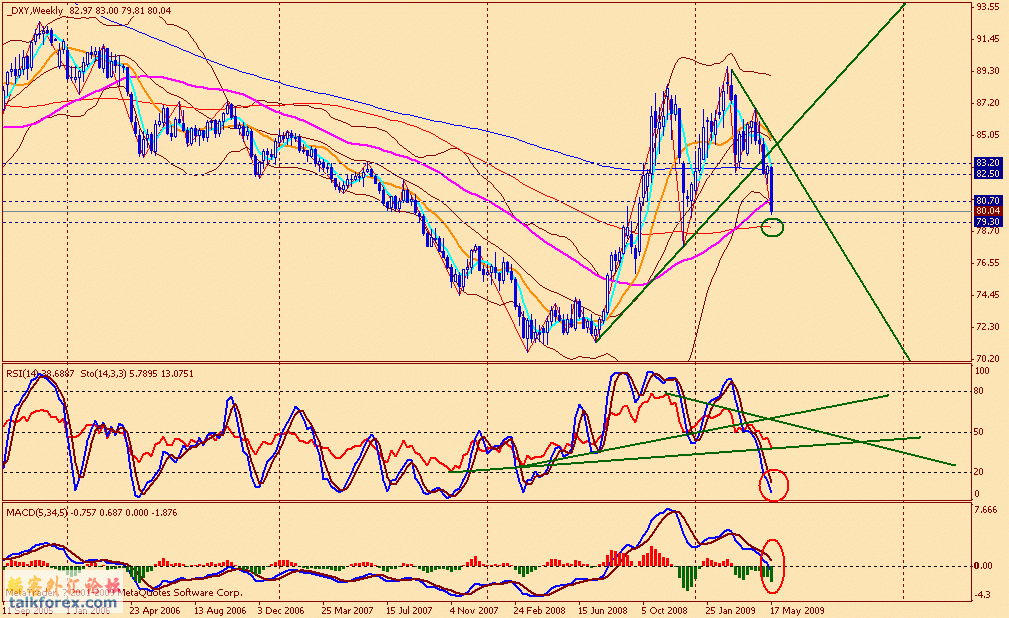The height and width of the screenshot is (618, 1009).
Task: Click the 72.30 price axis label
Action: pos(988,326)
